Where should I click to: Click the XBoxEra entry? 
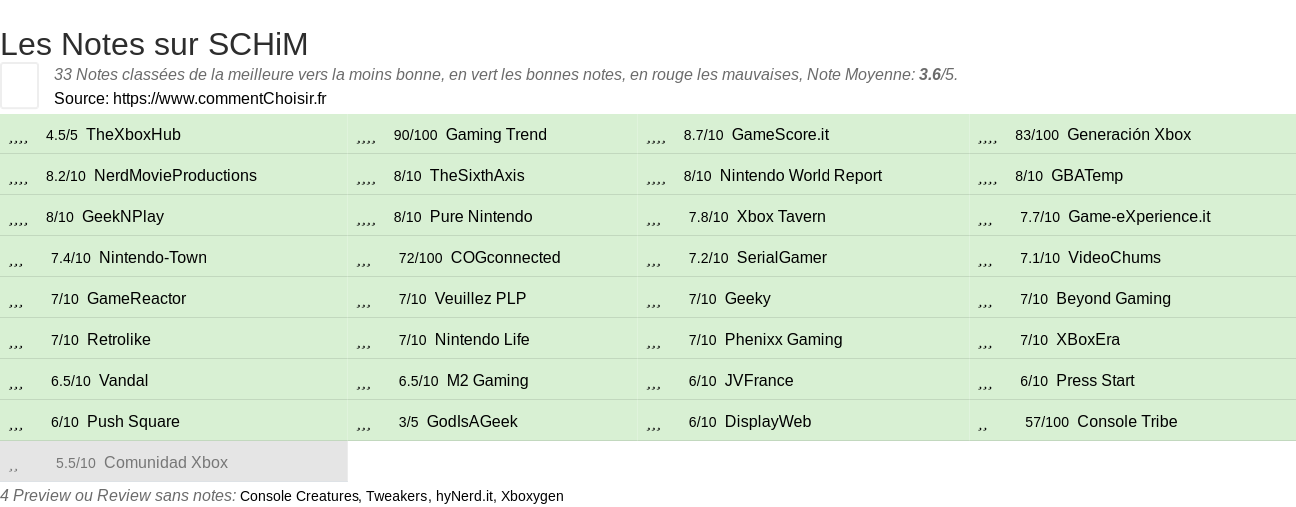tap(1088, 340)
